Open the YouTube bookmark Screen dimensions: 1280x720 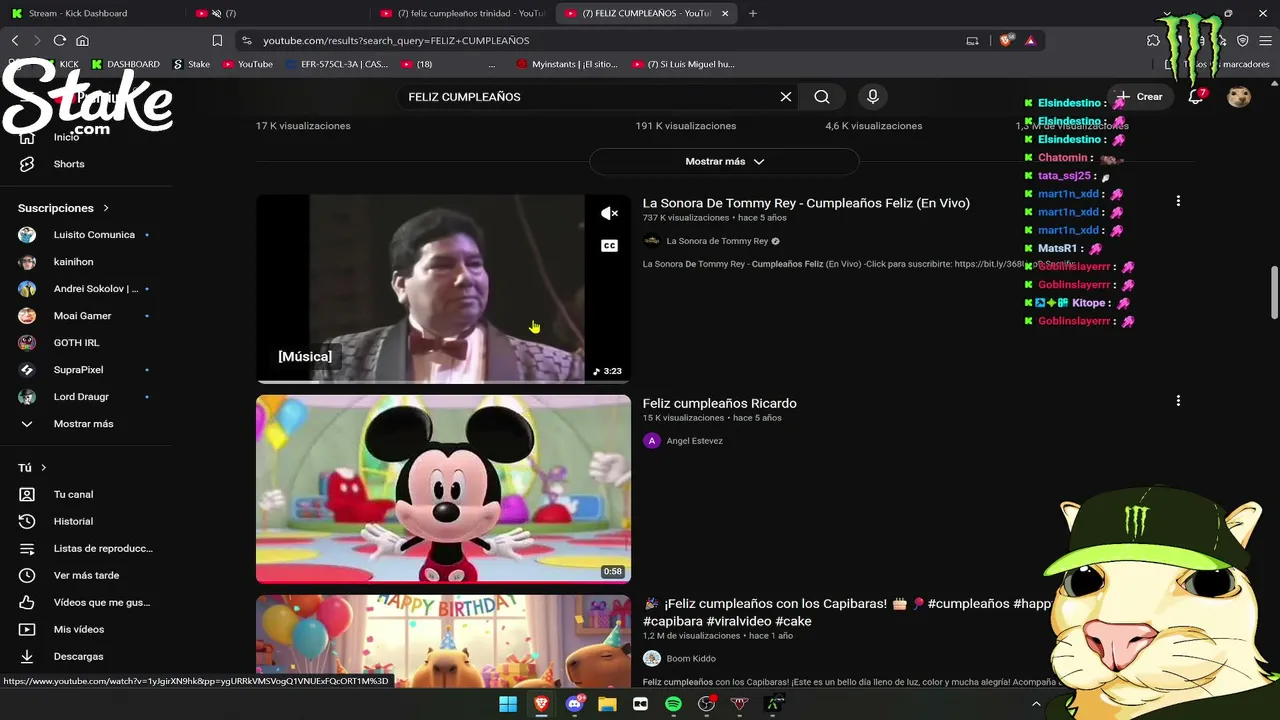[247, 64]
